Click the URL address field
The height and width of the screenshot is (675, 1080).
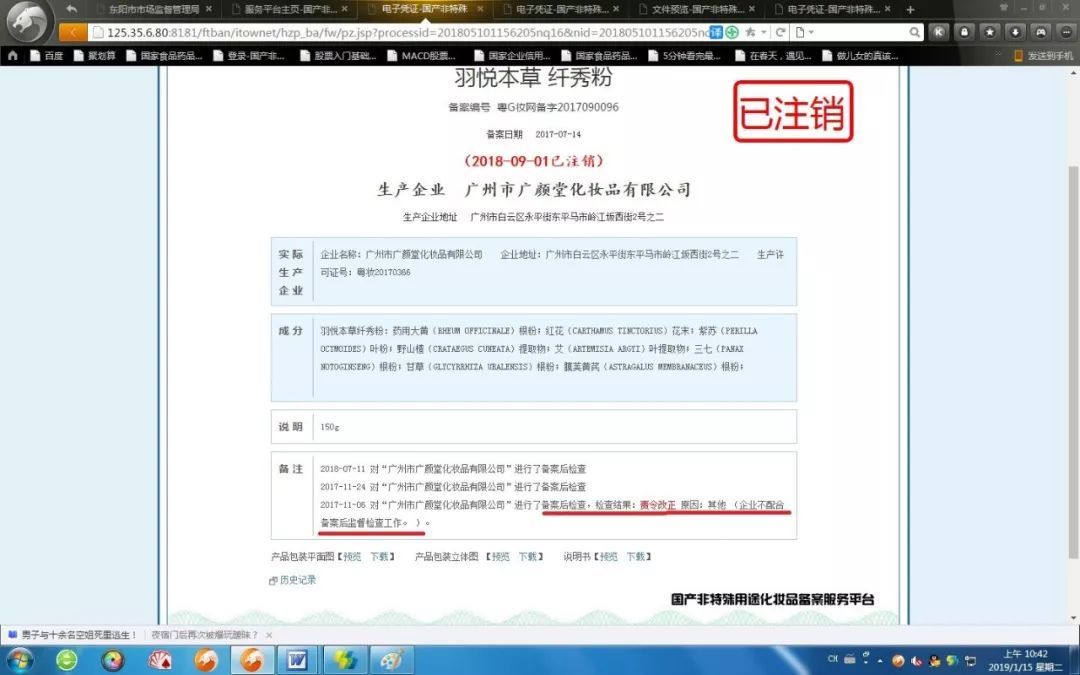coord(400,32)
